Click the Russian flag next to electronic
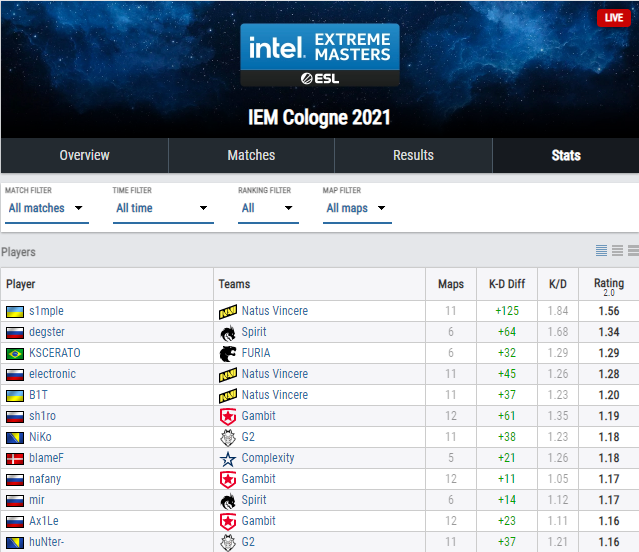The image size is (639, 552). click(x=15, y=375)
